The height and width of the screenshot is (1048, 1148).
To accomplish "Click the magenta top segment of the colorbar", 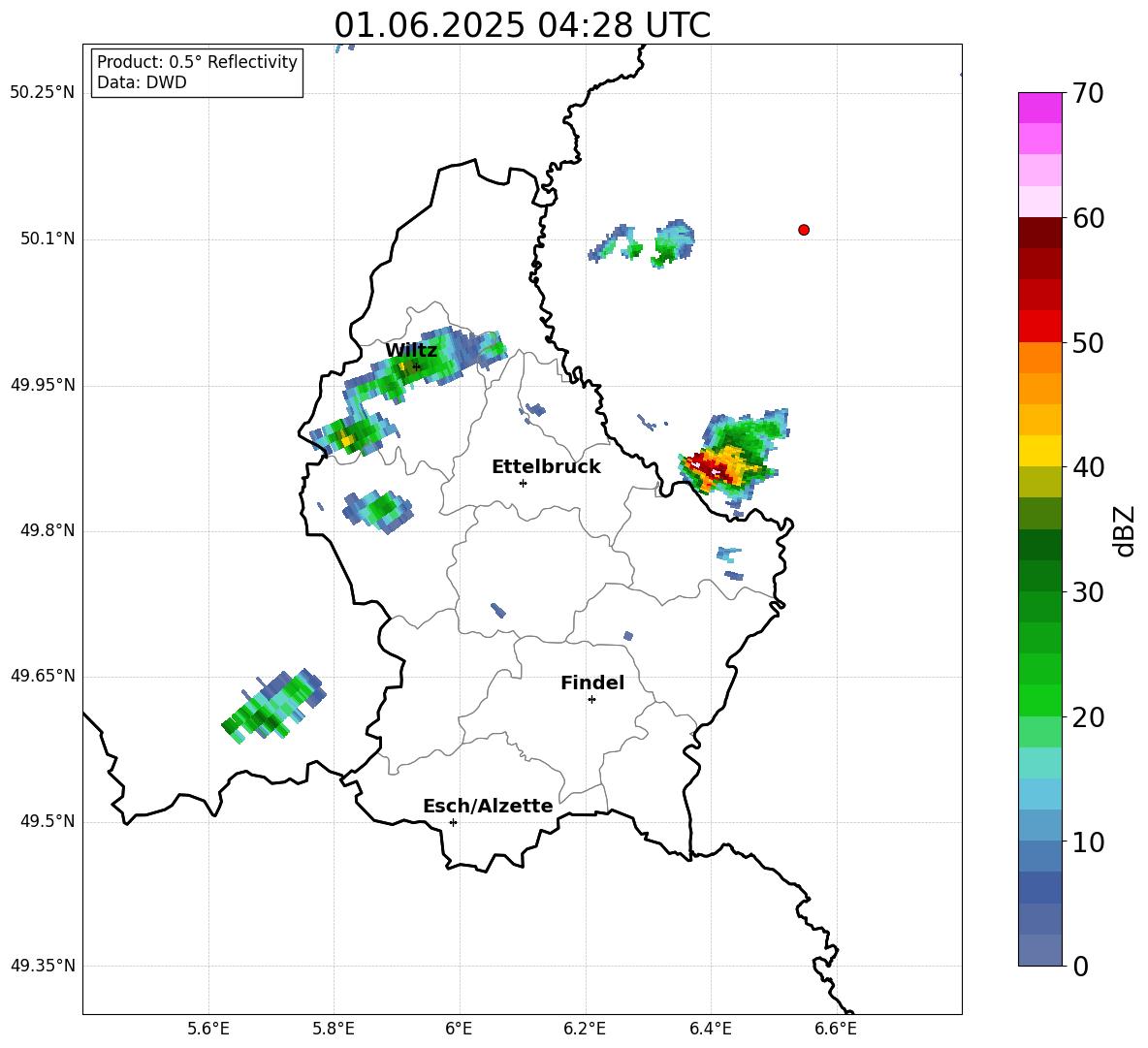I will coord(1039,108).
